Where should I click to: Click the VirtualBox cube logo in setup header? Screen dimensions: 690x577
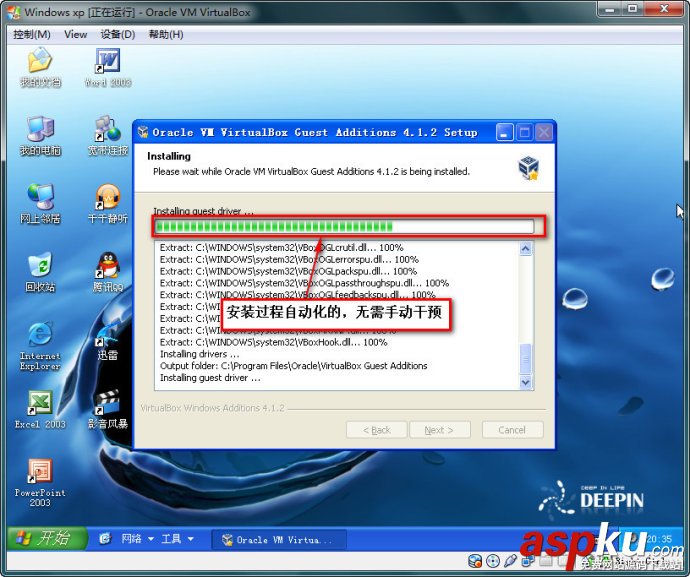[528, 168]
